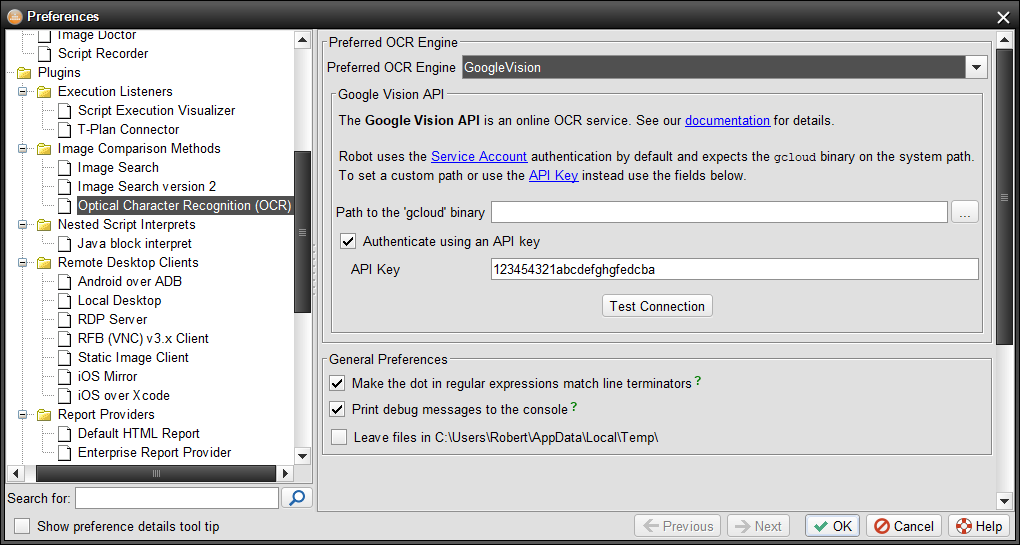Click the API Key text field

pyautogui.click(x=733, y=270)
